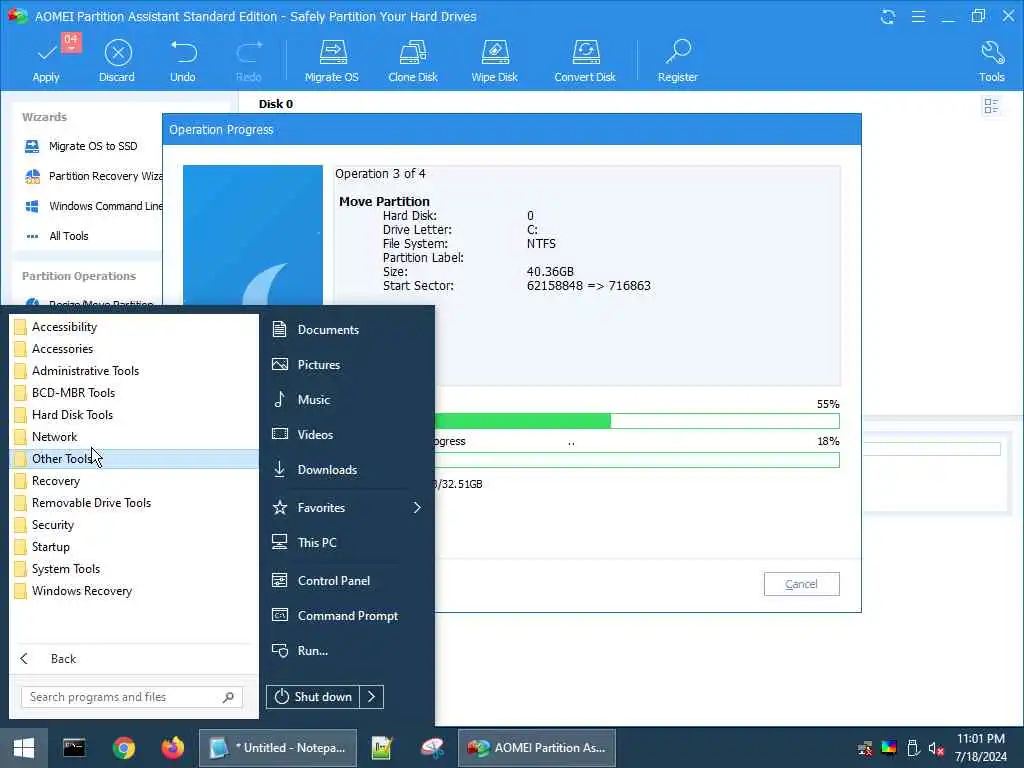1024x768 pixels.
Task: Open the Tools wrench icon
Action: click(x=991, y=59)
